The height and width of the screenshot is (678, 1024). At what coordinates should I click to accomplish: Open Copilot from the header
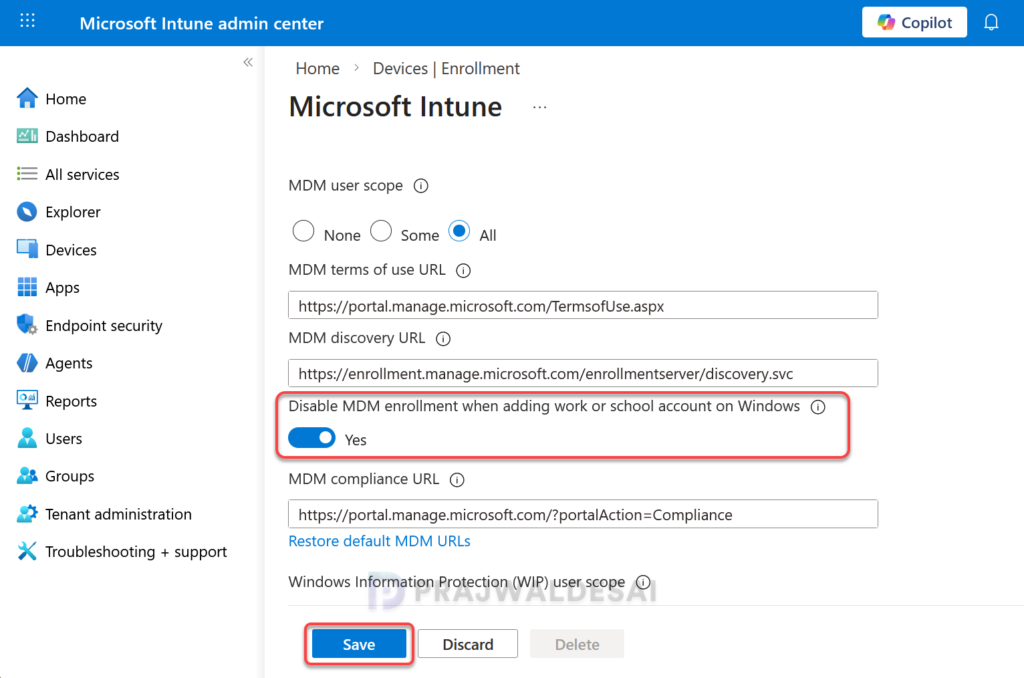click(914, 23)
